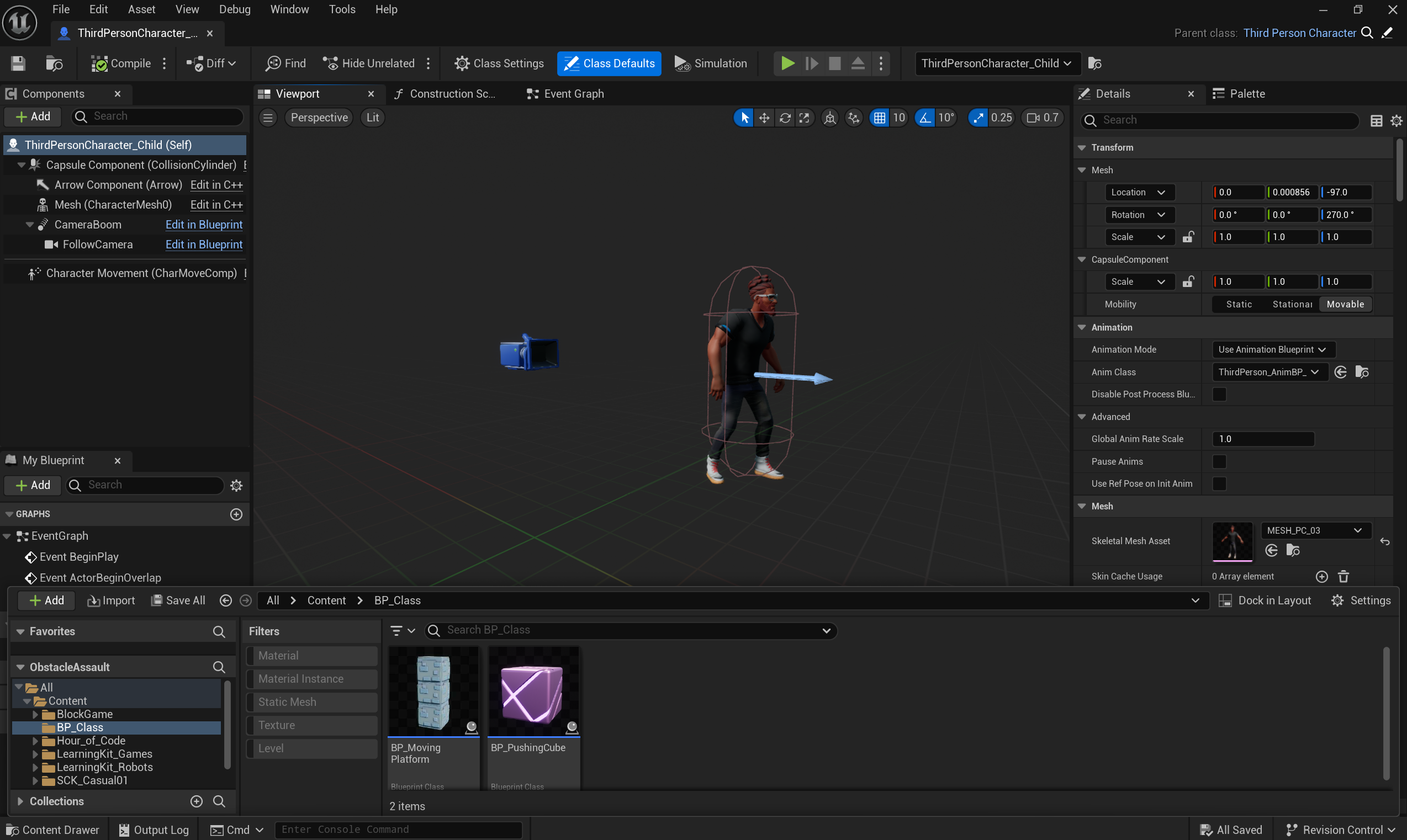The width and height of the screenshot is (1407, 840).
Task: Click the Compile blueprint icon
Action: click(x=100, y=63)
